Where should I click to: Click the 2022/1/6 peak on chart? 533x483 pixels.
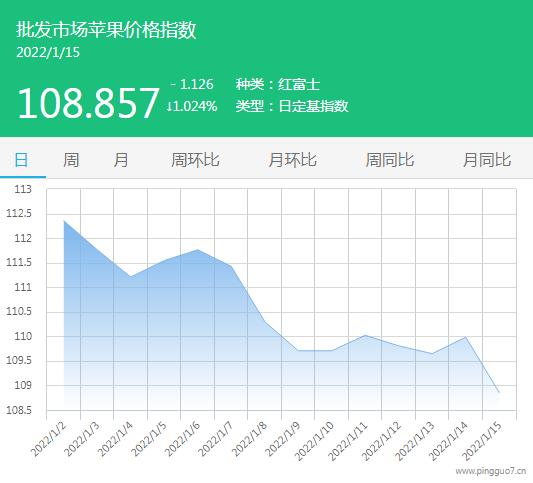[x=198, y=250]
